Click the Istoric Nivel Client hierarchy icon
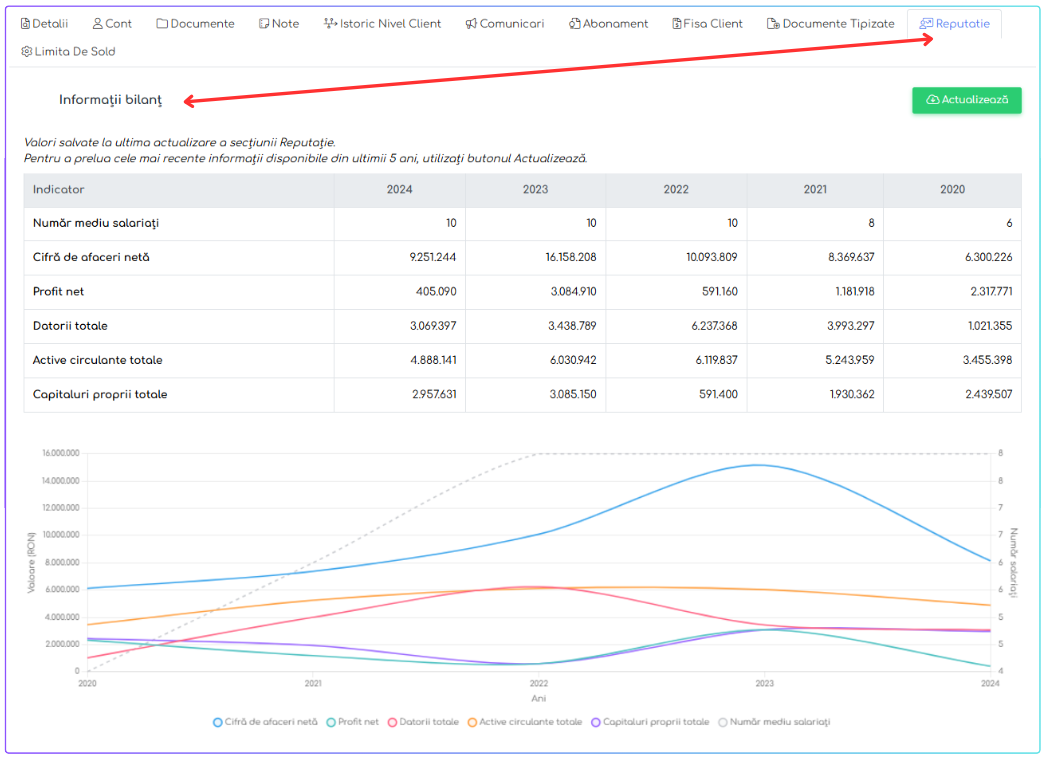The height and width of the screenshot is (763, 1047). 331,24
